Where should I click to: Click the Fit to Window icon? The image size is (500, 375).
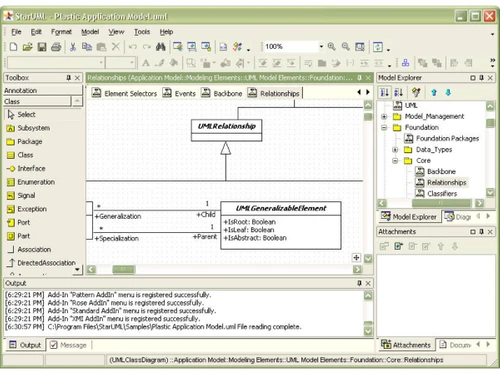pyautogui.click(x=360, y=47)
